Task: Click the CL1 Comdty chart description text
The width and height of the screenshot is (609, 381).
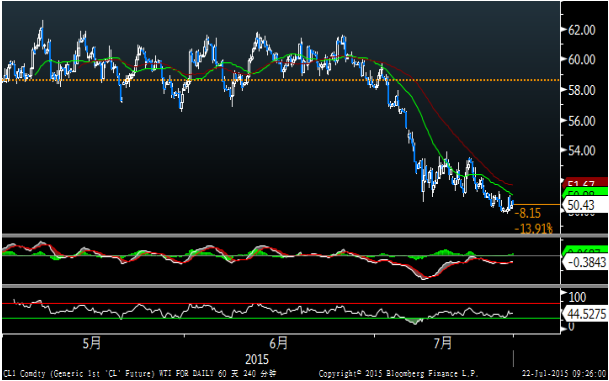Action: [x=140, y=374]
